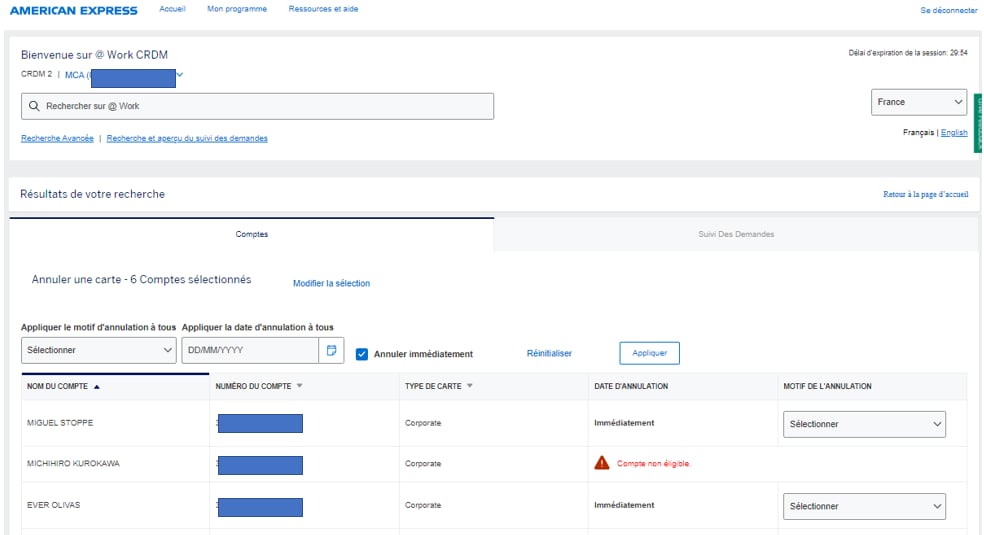Open Ever Olivas's cancellation reason dropdown
The height and width of the screenshot is (535, 984).
[864, 507]
